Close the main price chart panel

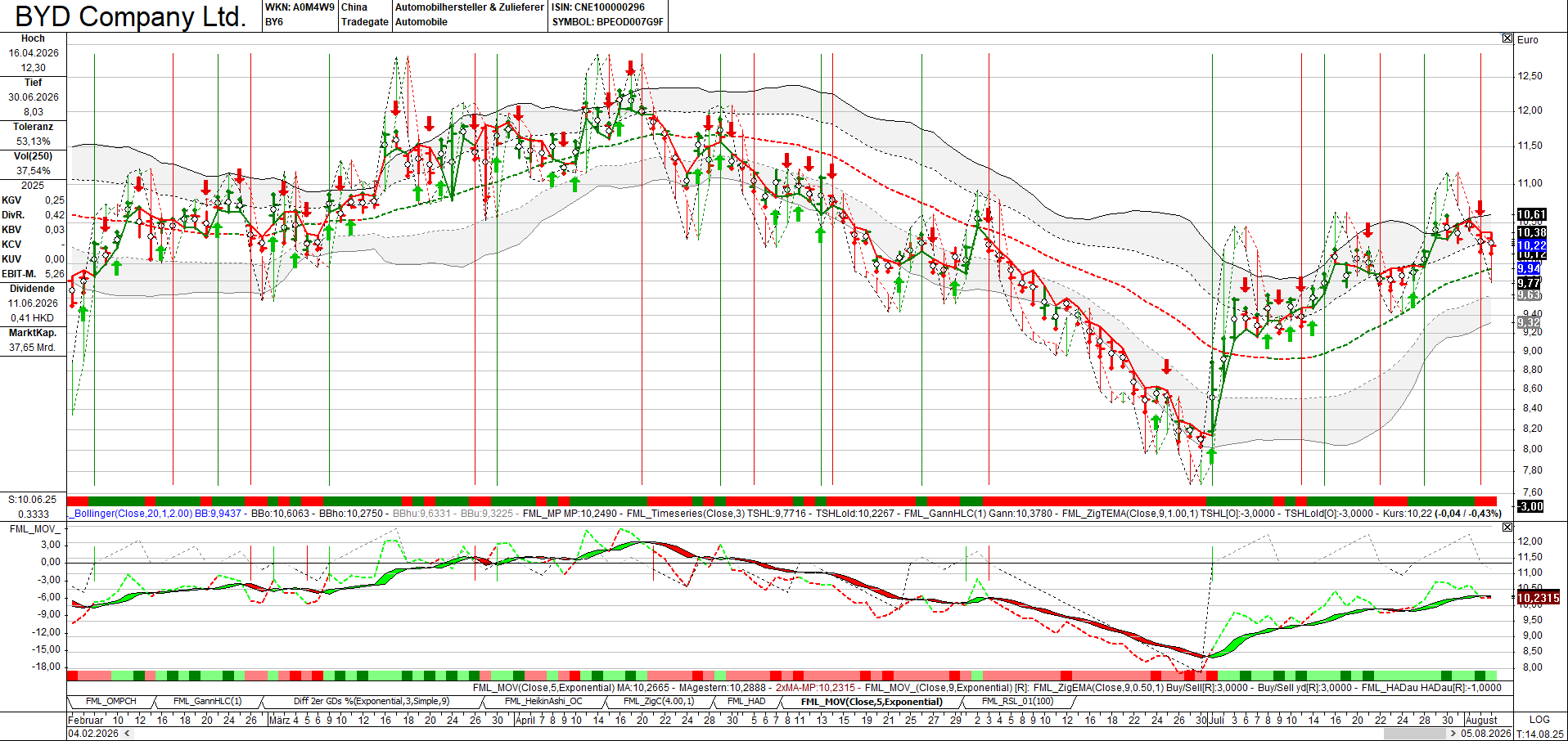click(x=1507, y=38)
